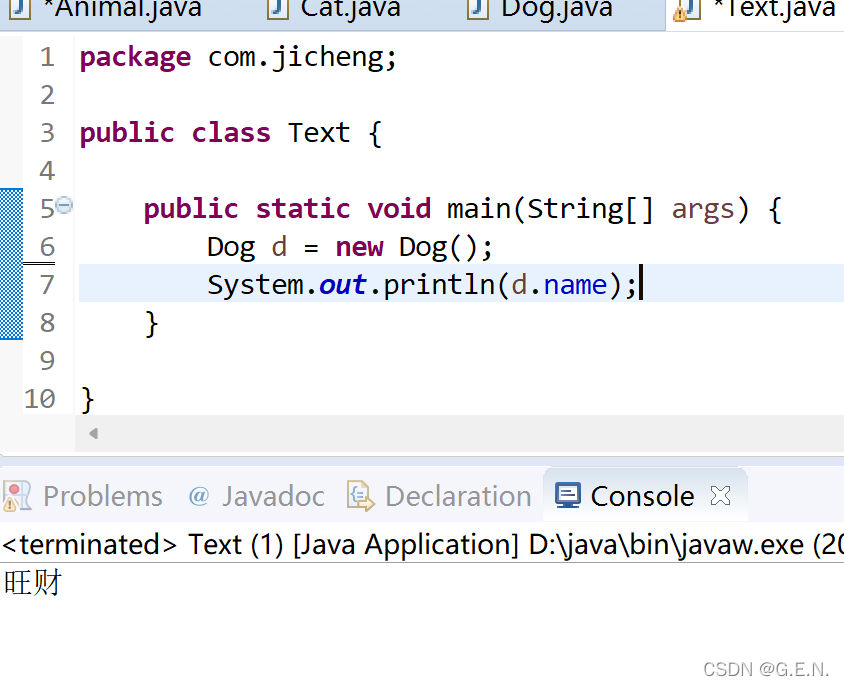The width and height of the screenshot is (844, 686).
Task: Click the 'name' field reference on line 7
Action: (575, 285)
